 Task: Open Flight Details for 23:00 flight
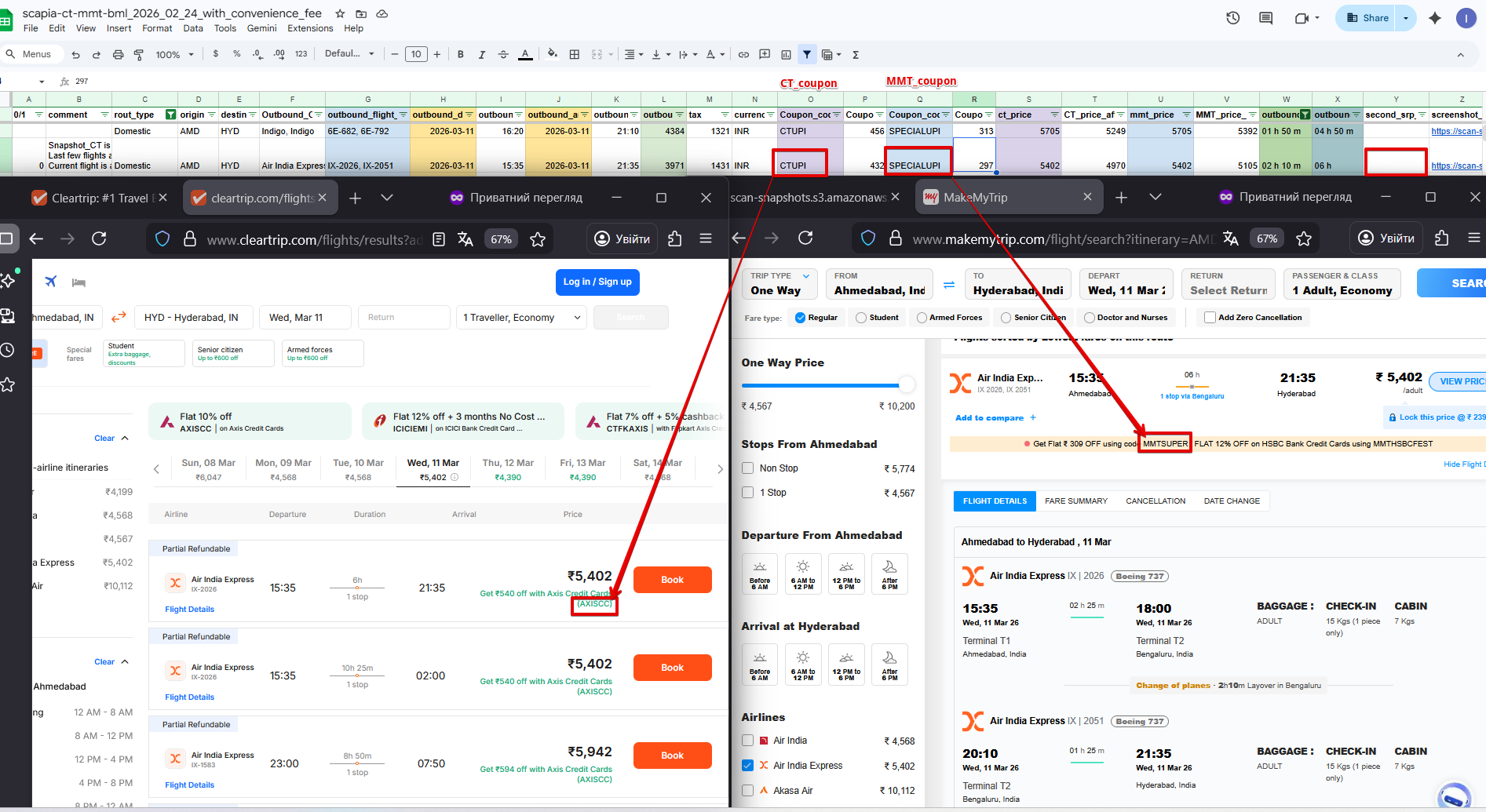(189, 785)
